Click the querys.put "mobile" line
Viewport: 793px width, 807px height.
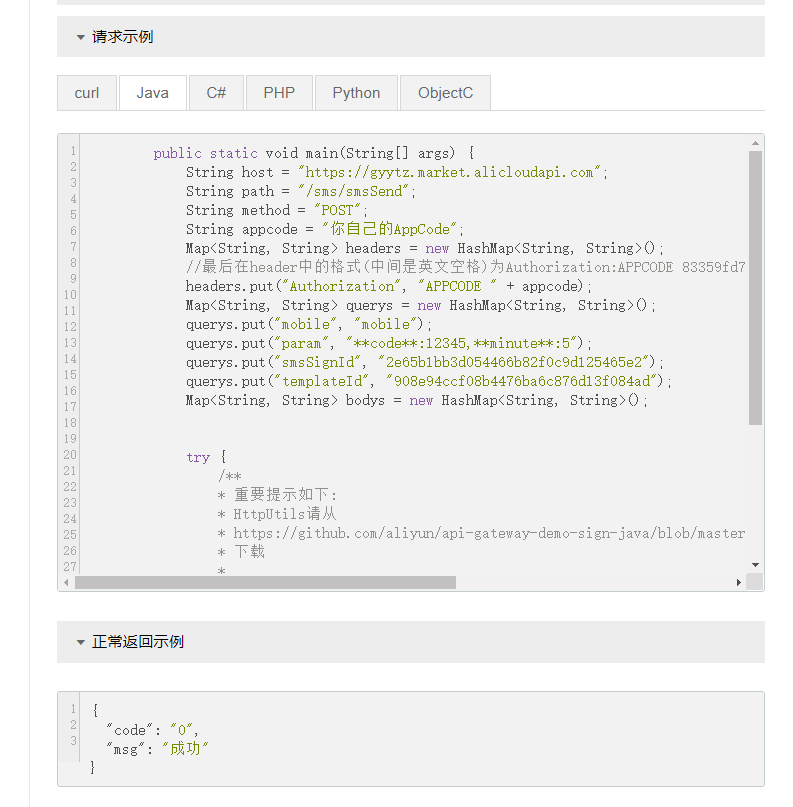(x=309, y=324)
